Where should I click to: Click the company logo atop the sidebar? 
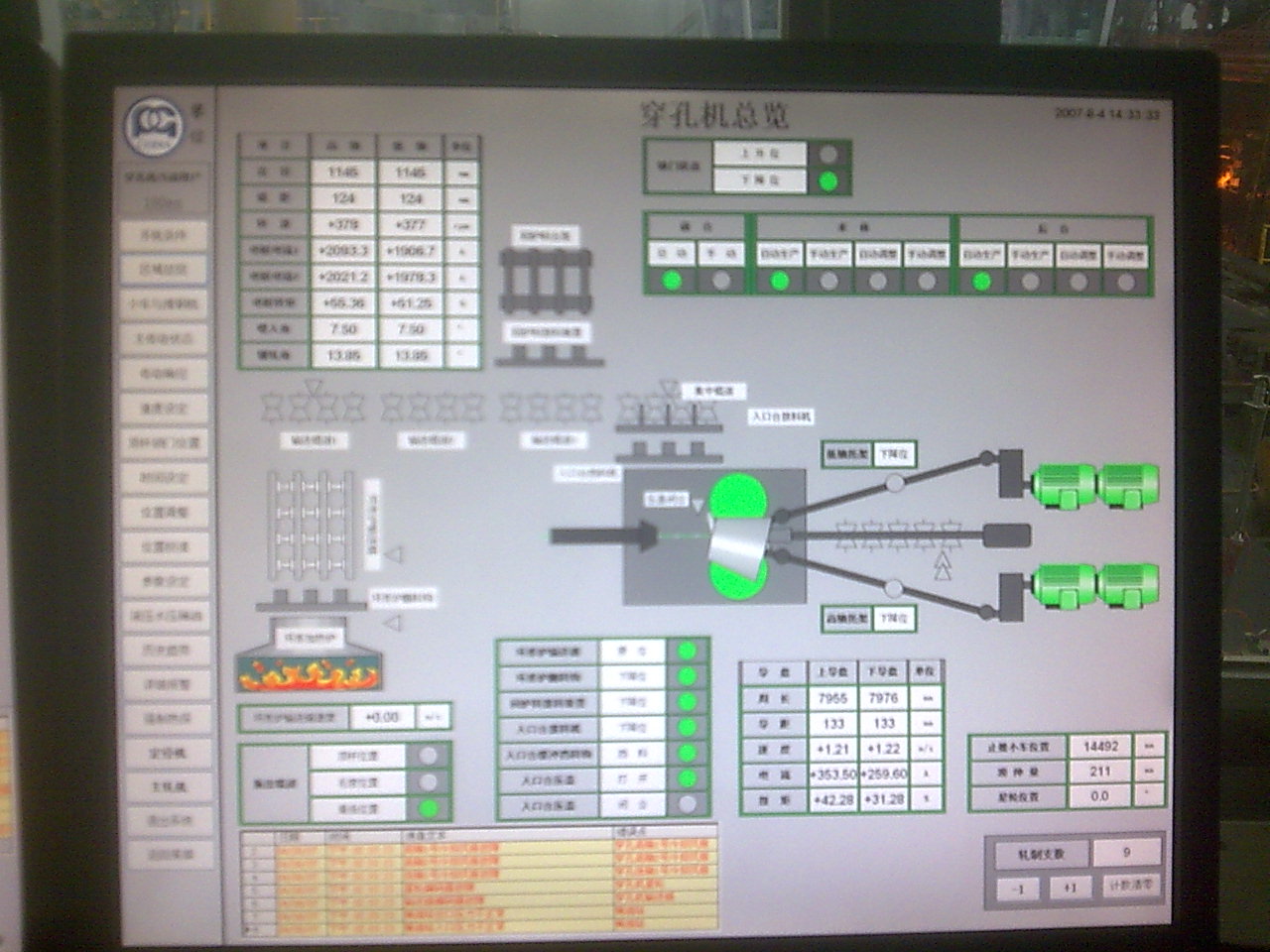click(x=154, y=125)
